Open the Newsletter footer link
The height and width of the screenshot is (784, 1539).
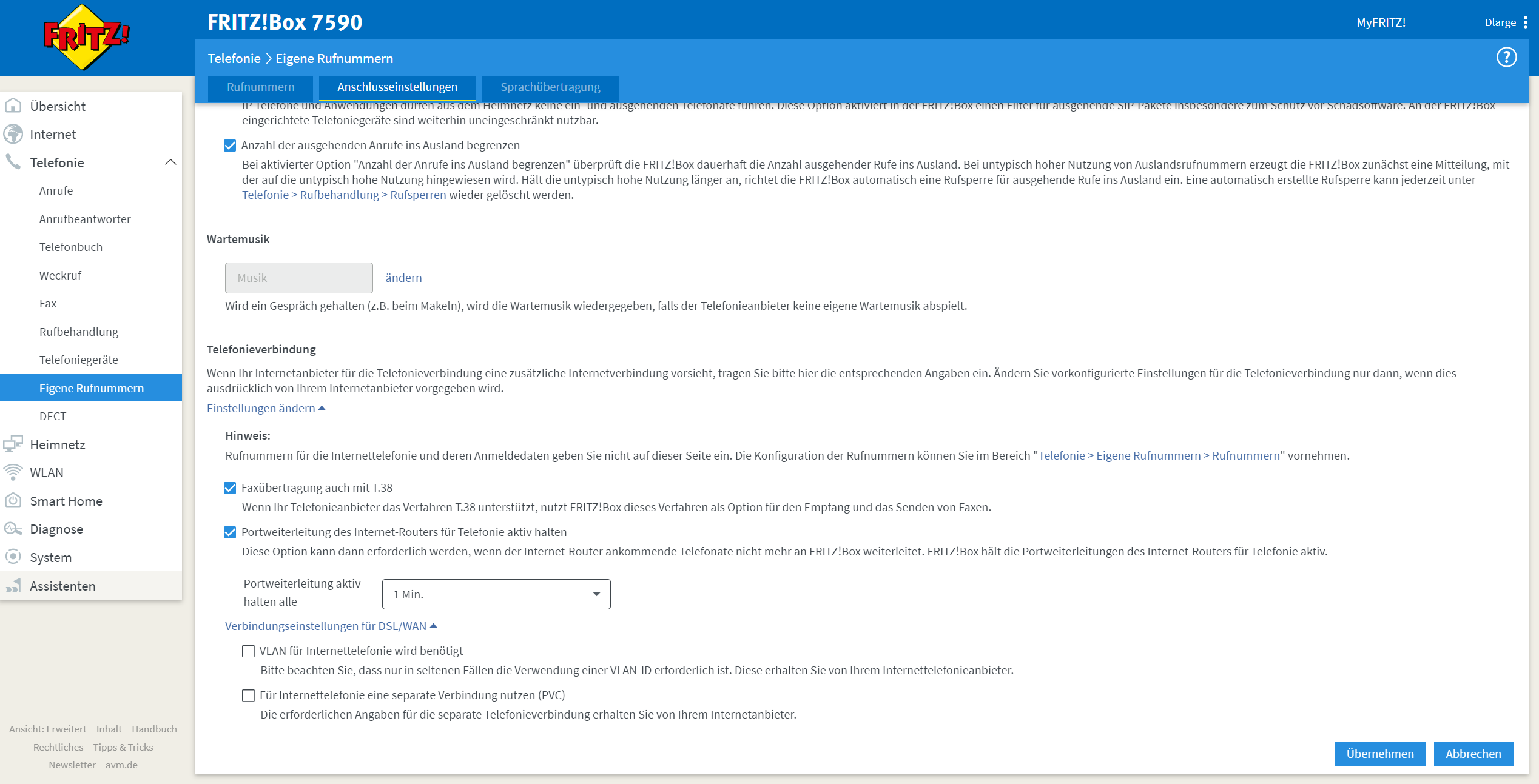72,765
